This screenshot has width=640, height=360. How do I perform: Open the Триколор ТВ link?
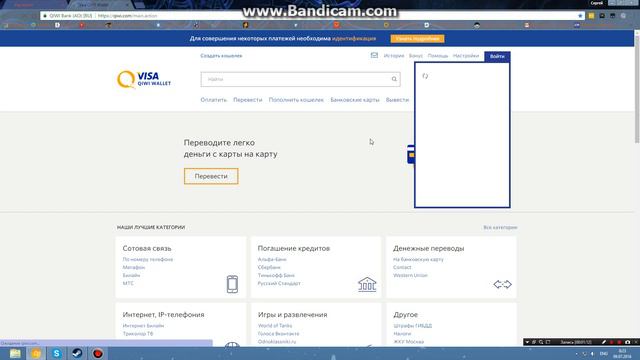[x=138, y=333]
